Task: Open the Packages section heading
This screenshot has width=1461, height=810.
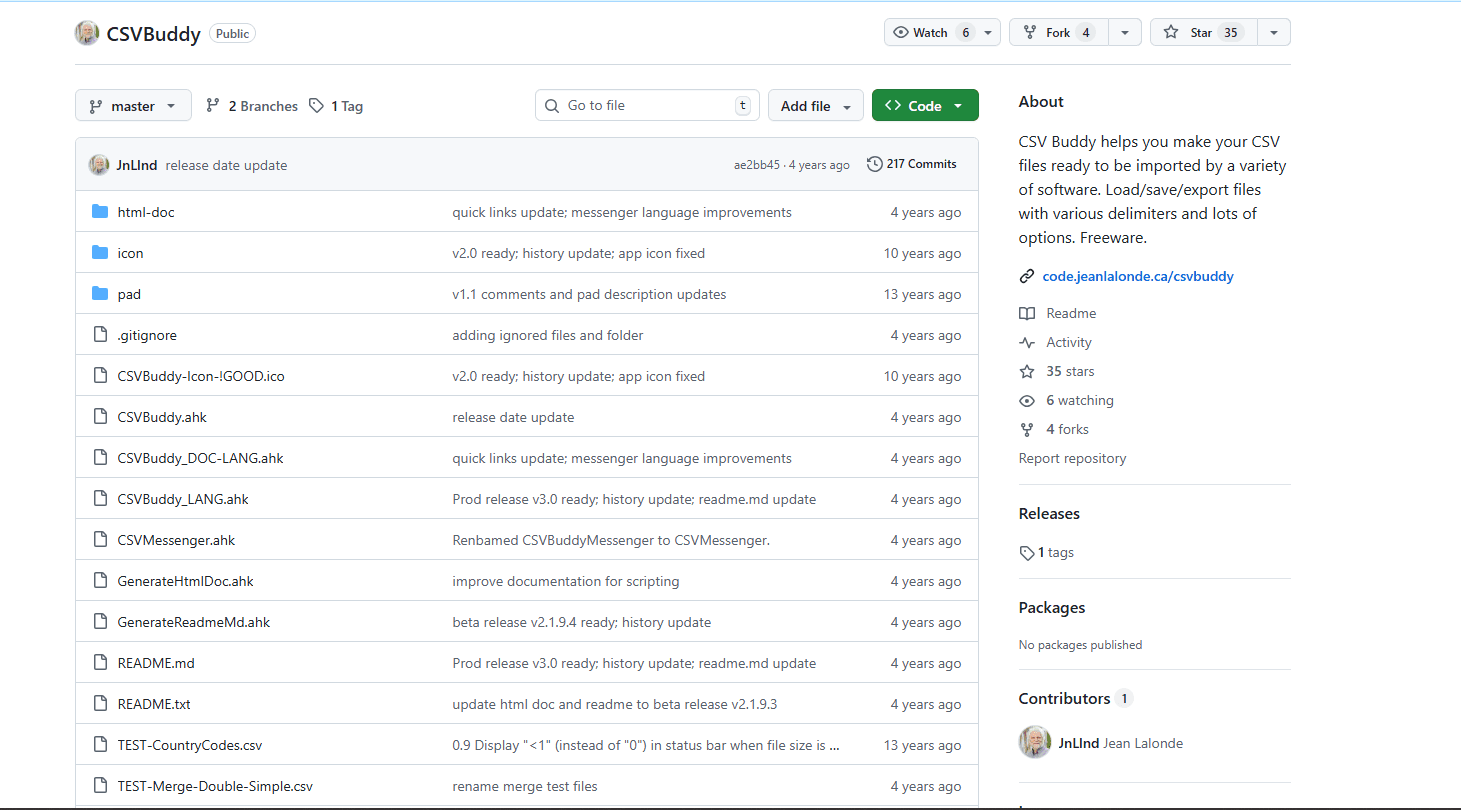Action: (x=1052, y=608)
